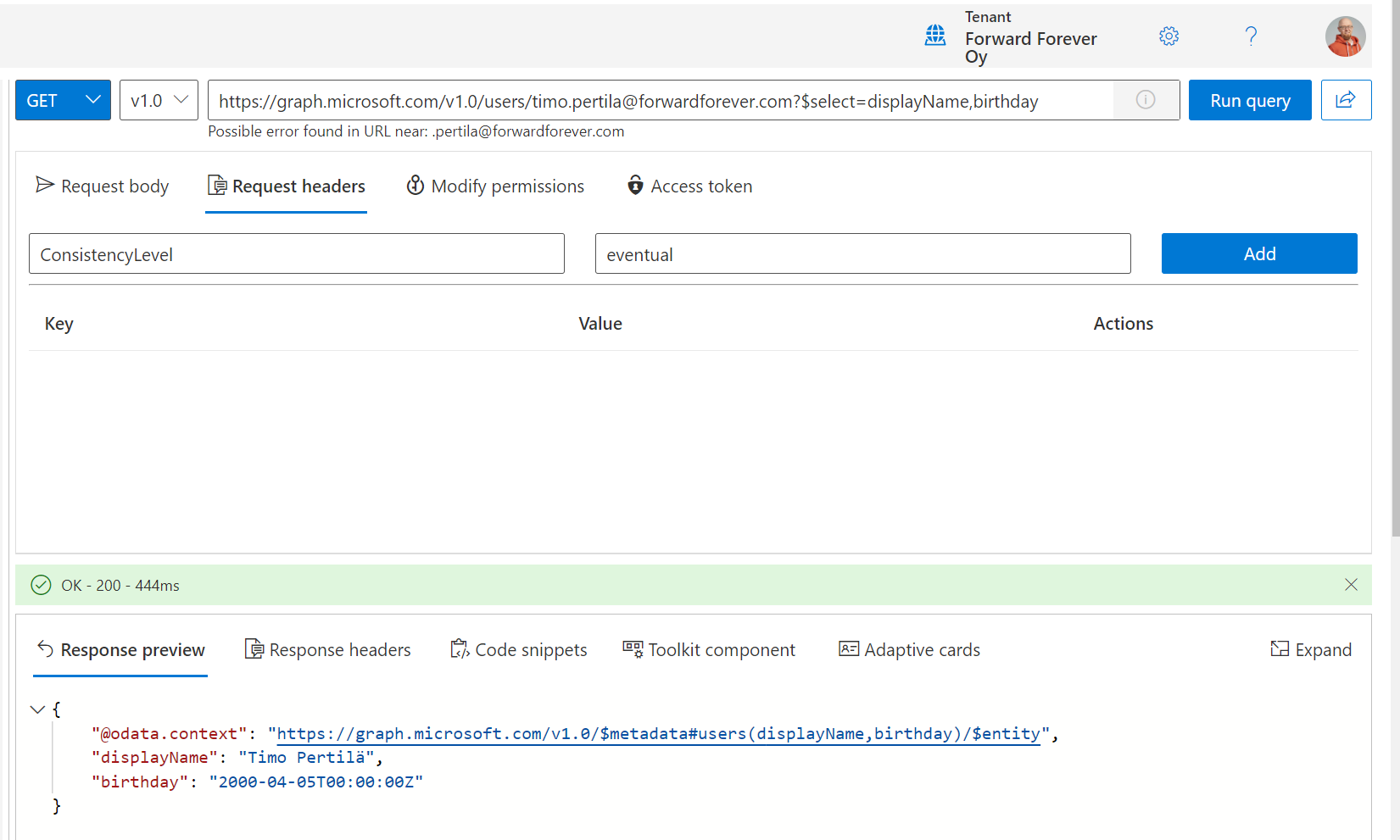This screenshot has width=1400, height=840.
Task: Switch to the Request body tab
Action: point(103,186)
